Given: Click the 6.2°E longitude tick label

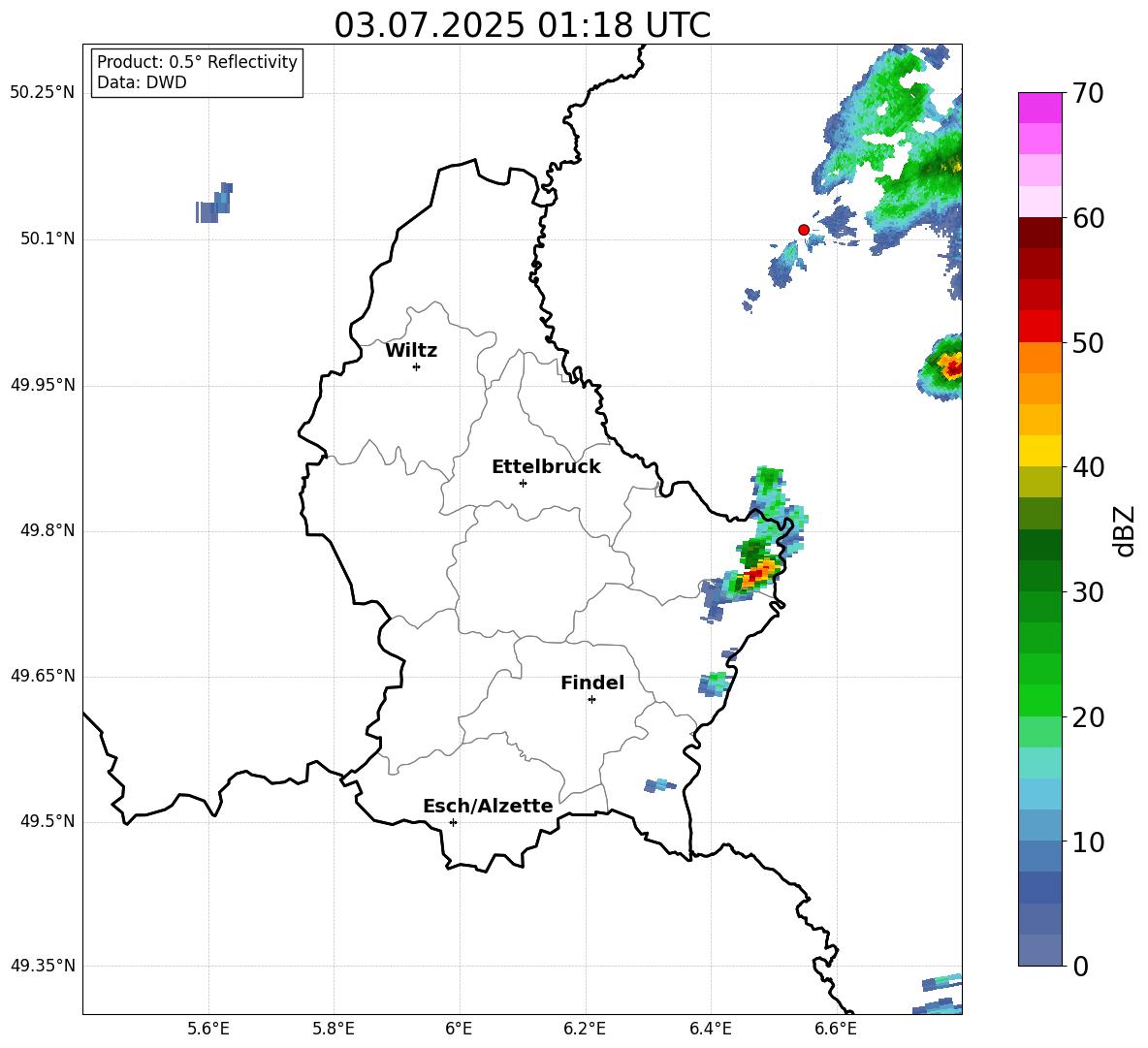Looking at the screenshot, I should (585, 1029).
